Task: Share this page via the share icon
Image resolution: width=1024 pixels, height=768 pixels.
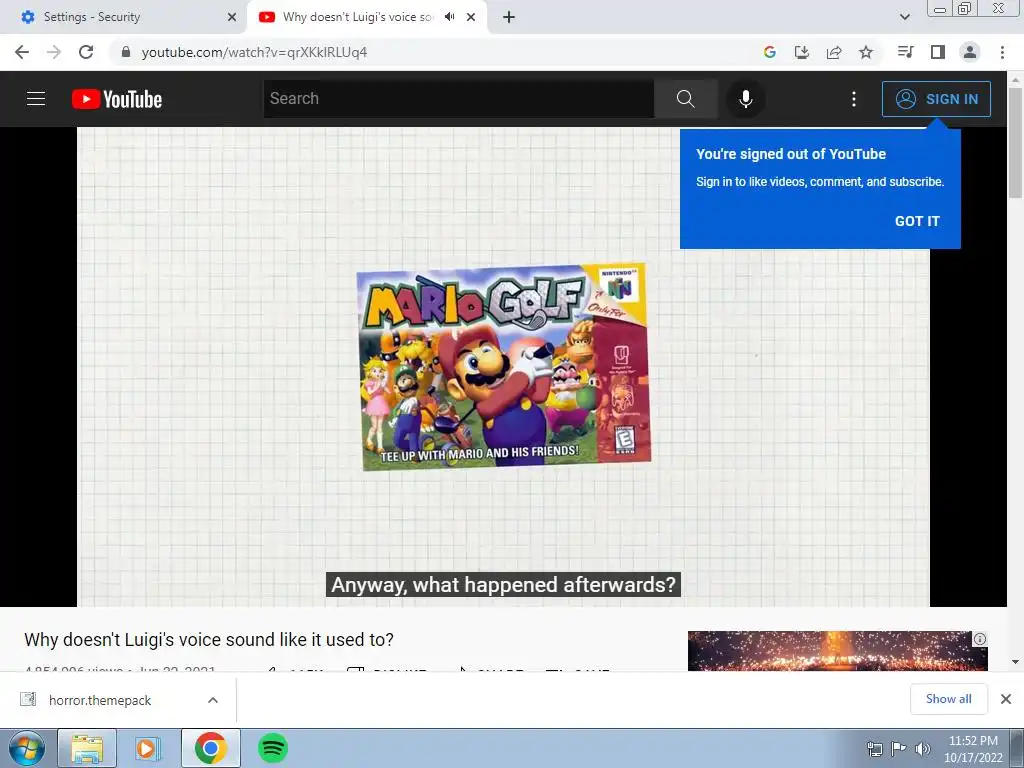Action: [834, 52]
